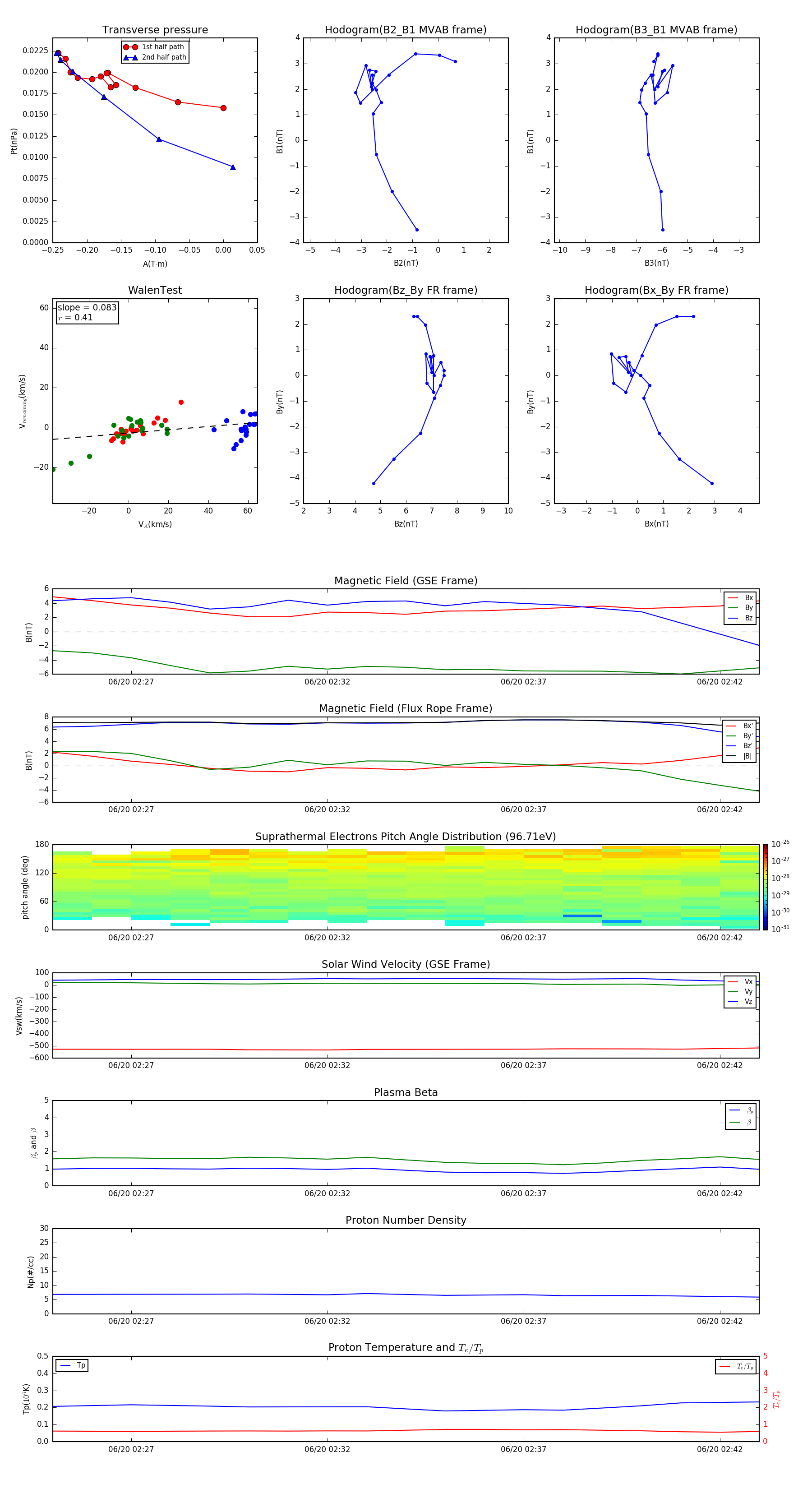The height and width of the screenshot is (1489, 812).
Task: Click the 'By' legend entry in GSE panel
Action: [740, 607]
